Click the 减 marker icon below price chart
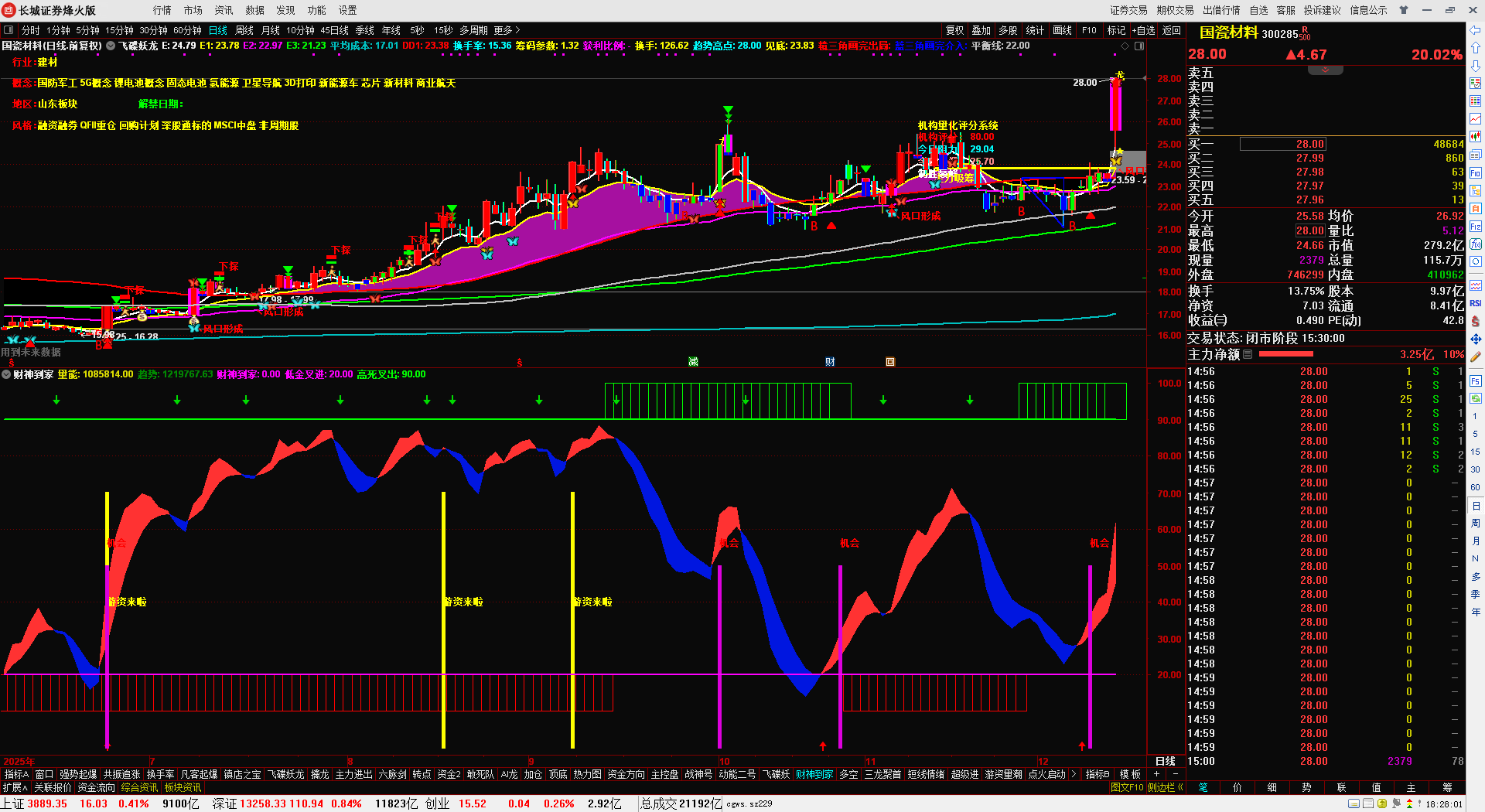Image resolution: width=1485 pixels, height=812 pixels. 693,362
